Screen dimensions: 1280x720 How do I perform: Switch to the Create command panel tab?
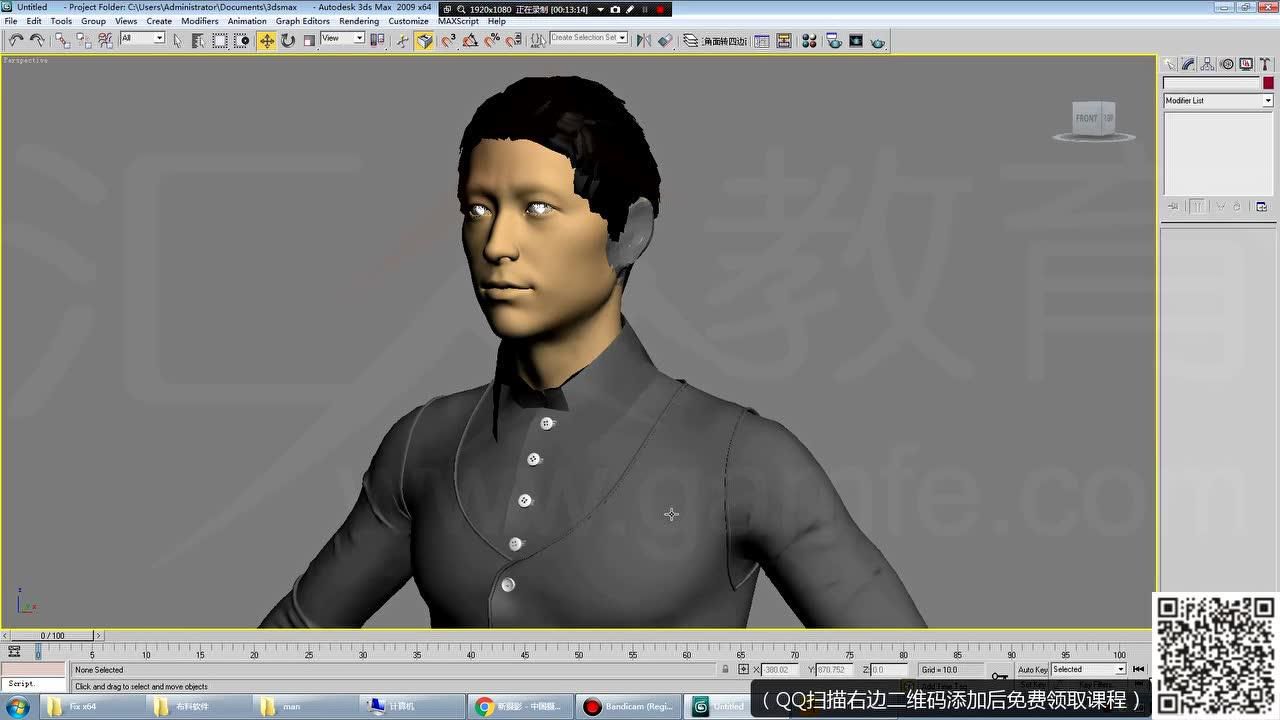1170,64
